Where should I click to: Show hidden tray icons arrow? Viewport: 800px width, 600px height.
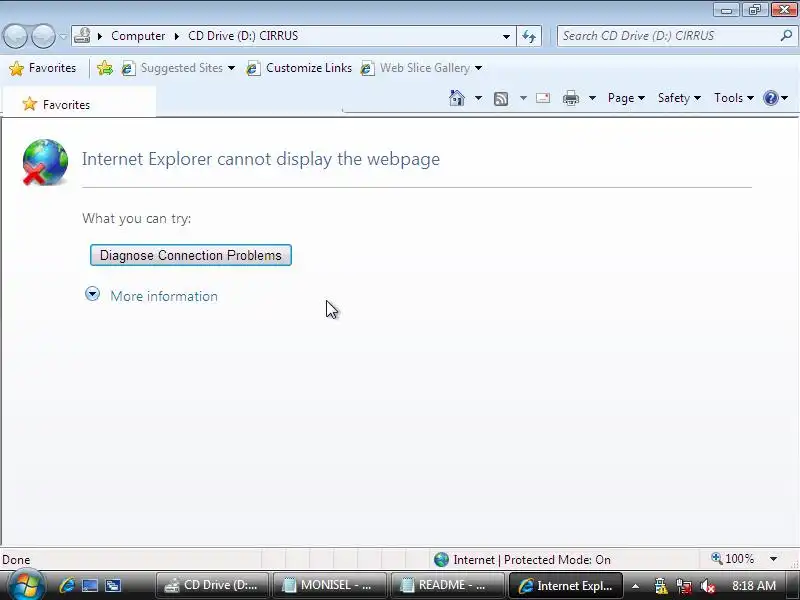pyautogui.click(x=635, y=586)
